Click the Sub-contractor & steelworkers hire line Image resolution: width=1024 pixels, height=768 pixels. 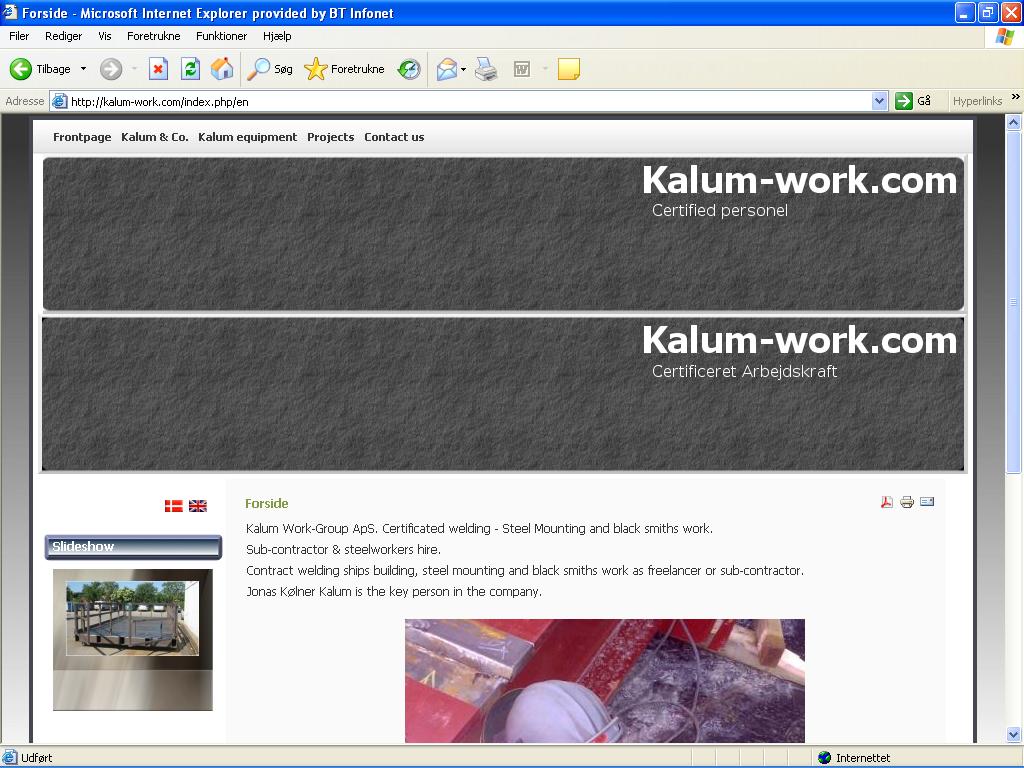(x=344, y=549)
